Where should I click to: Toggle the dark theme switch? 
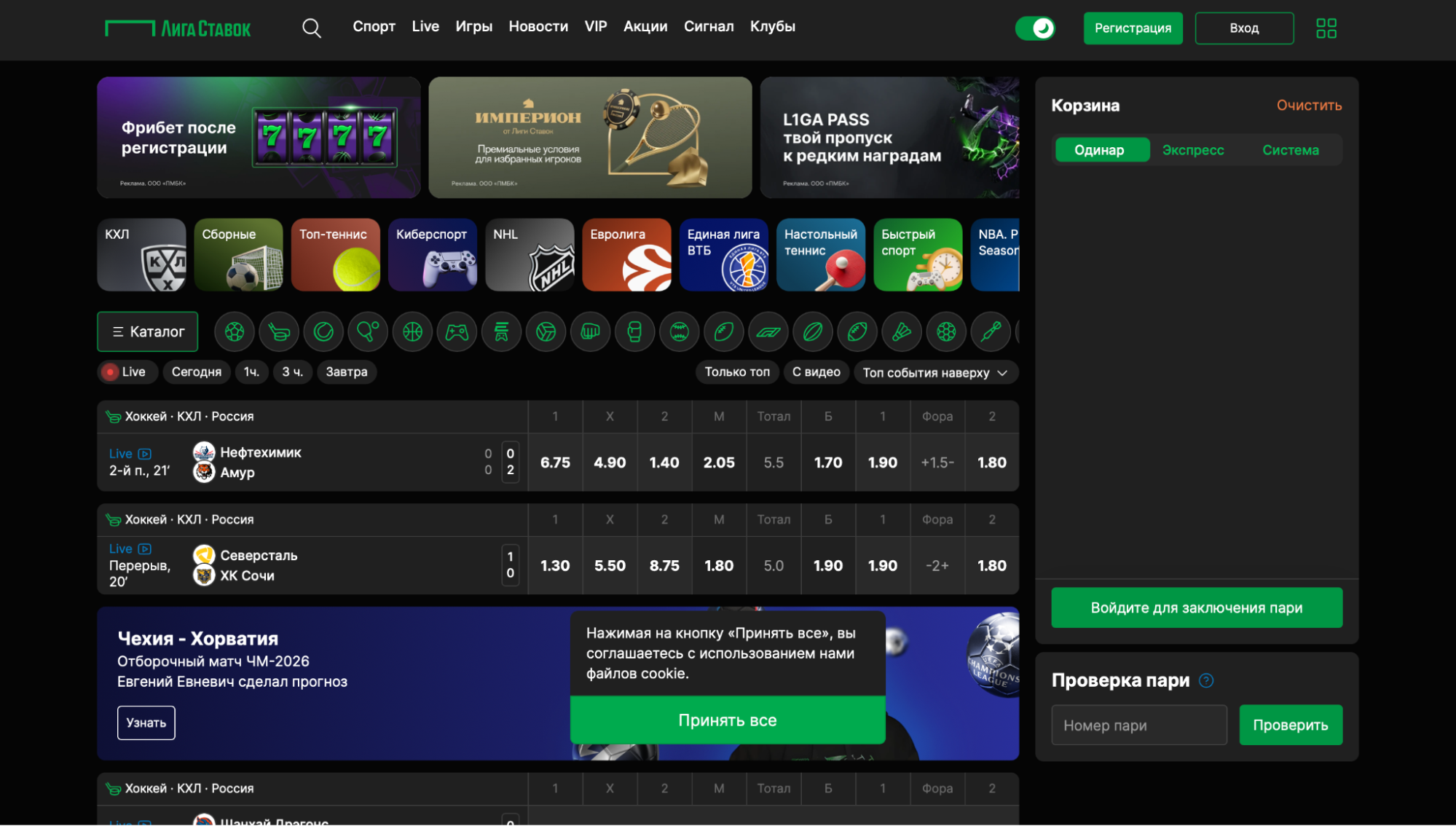[1035, 28]
